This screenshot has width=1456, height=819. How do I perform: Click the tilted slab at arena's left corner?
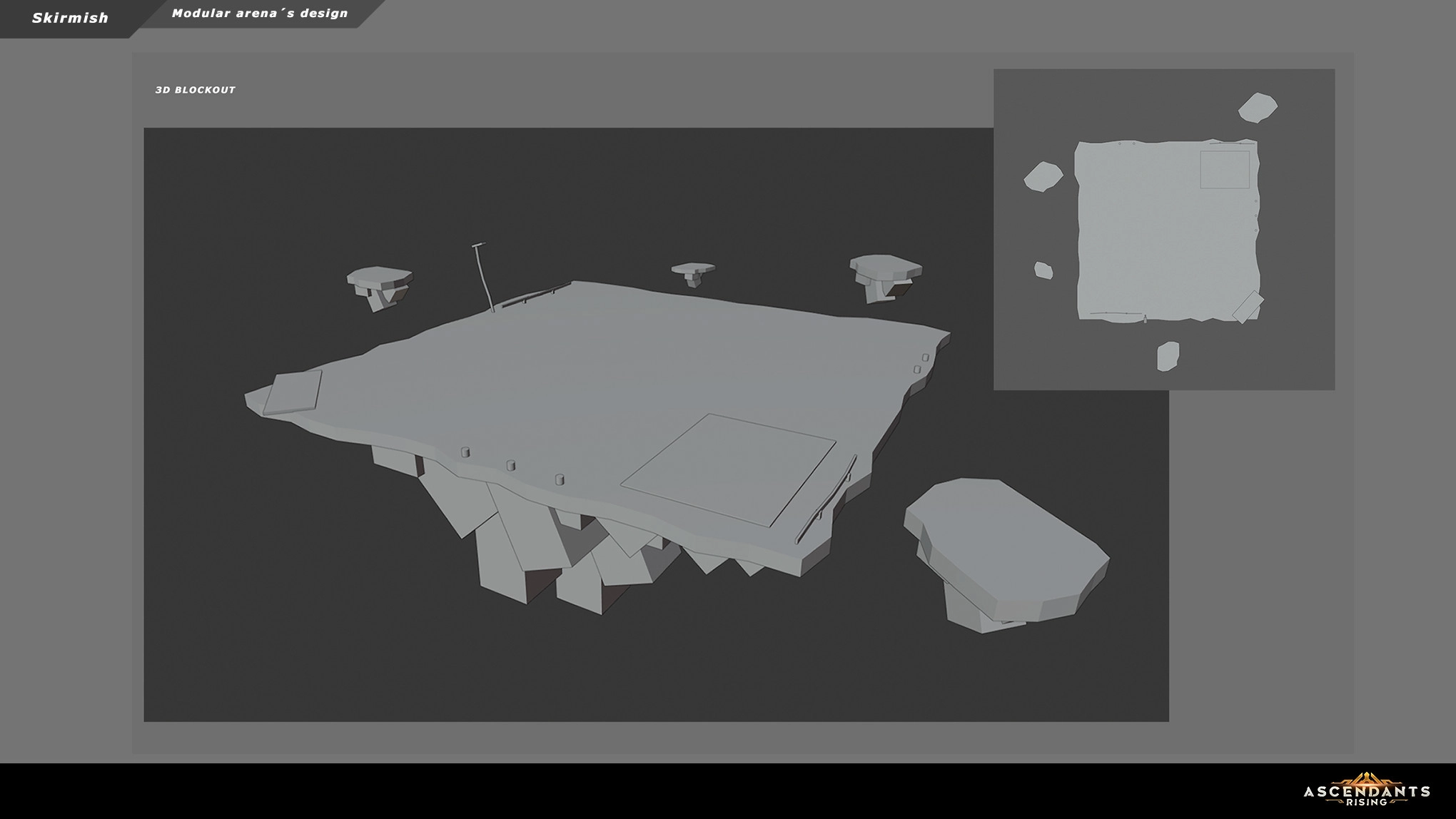tap(293, 392)
